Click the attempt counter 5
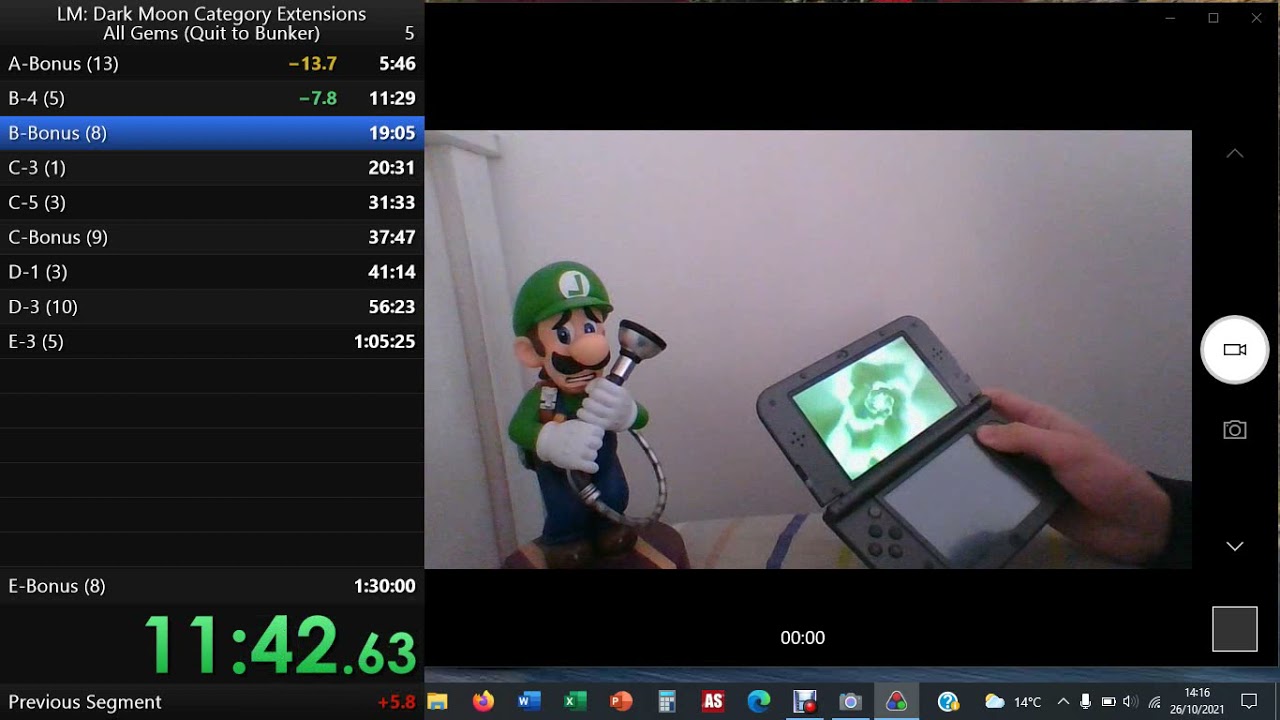Screen dimensions: 1280x720 [409, 34]
